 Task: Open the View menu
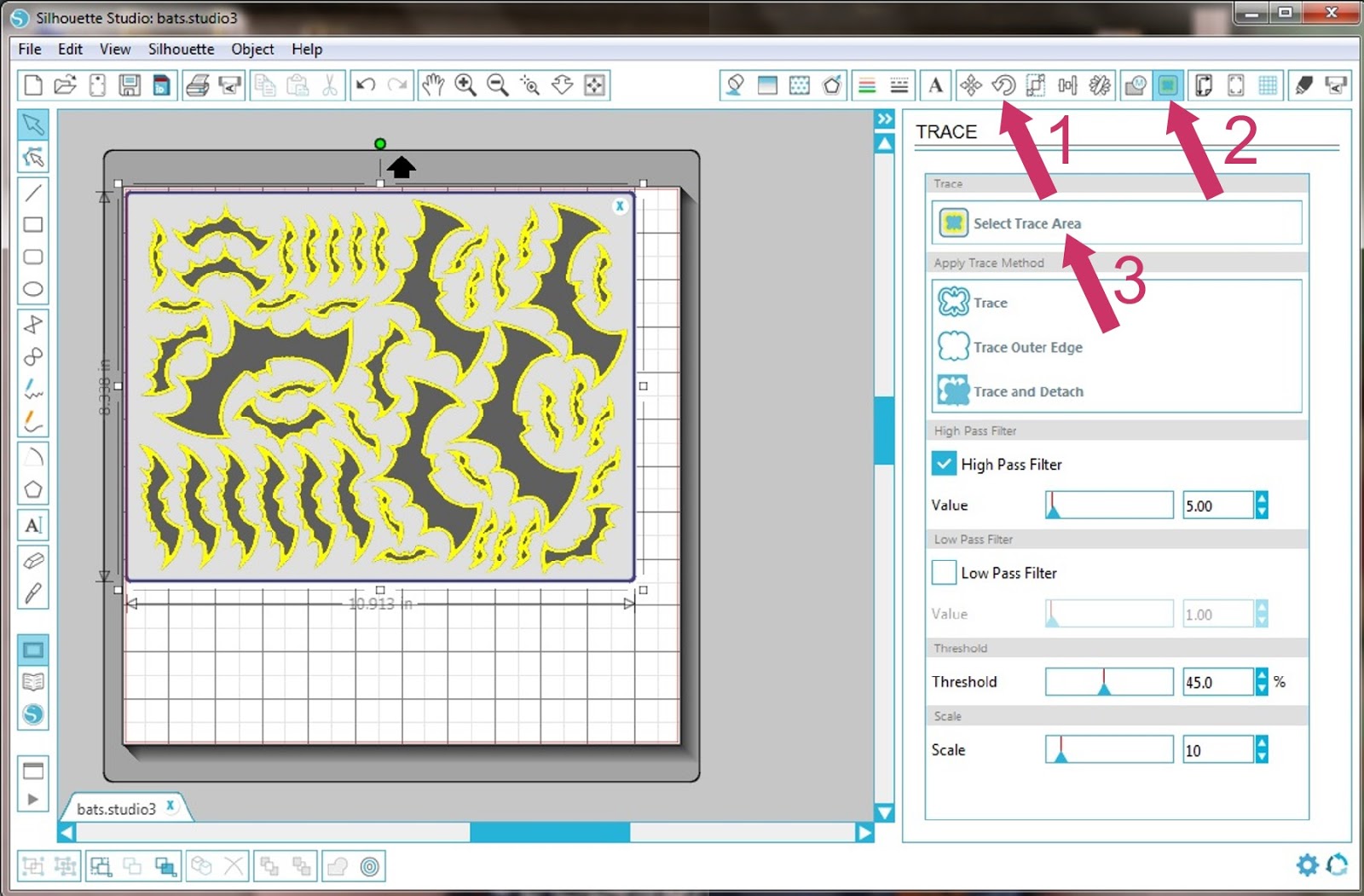click(x=115, y=49)
